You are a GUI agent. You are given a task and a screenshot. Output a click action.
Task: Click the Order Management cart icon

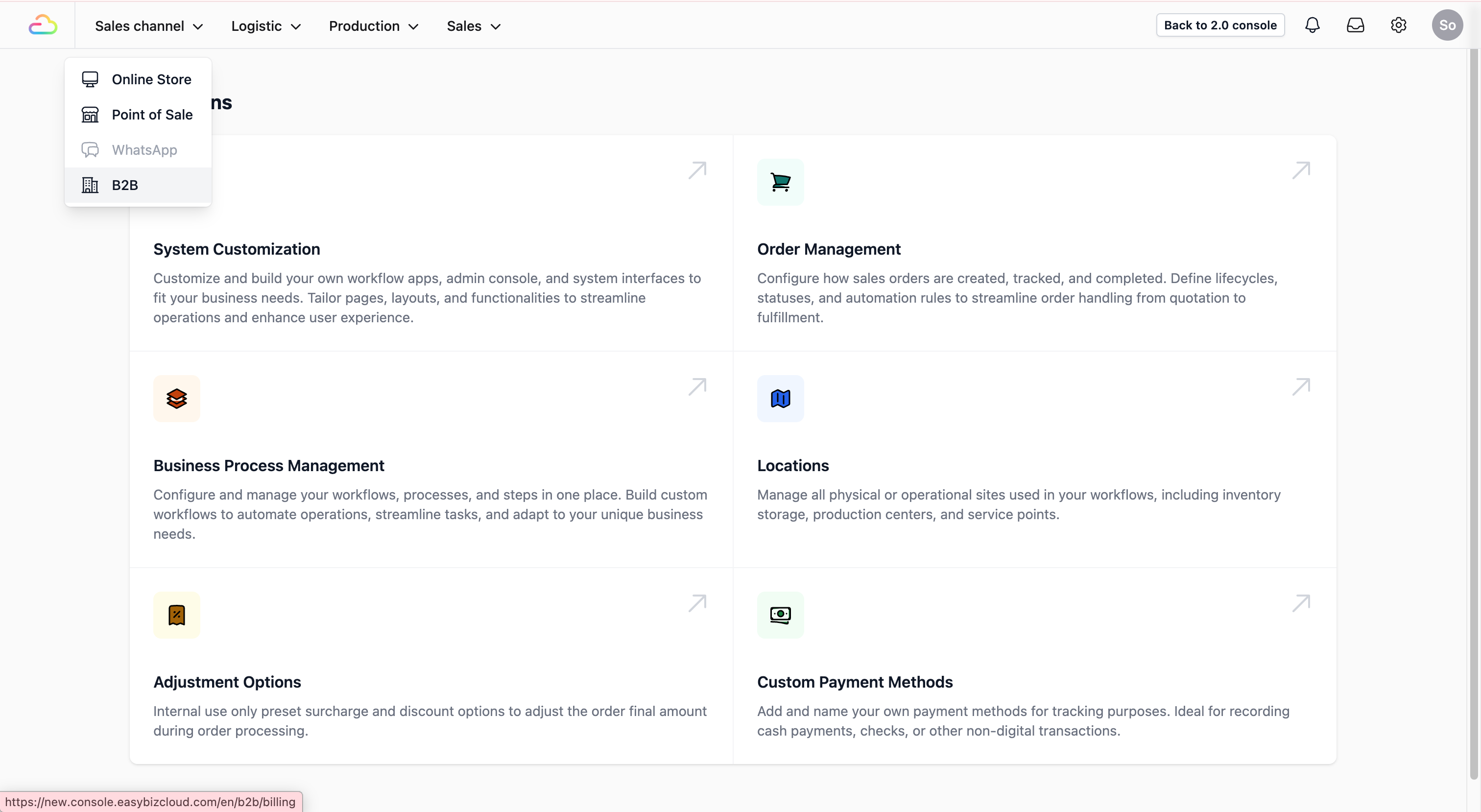pos(780,182)
